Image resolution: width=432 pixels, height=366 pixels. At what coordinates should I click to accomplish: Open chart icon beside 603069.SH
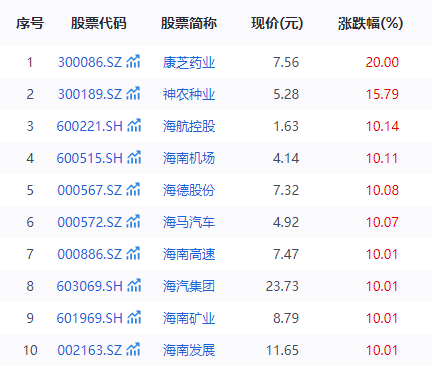[x=134, y=285]
